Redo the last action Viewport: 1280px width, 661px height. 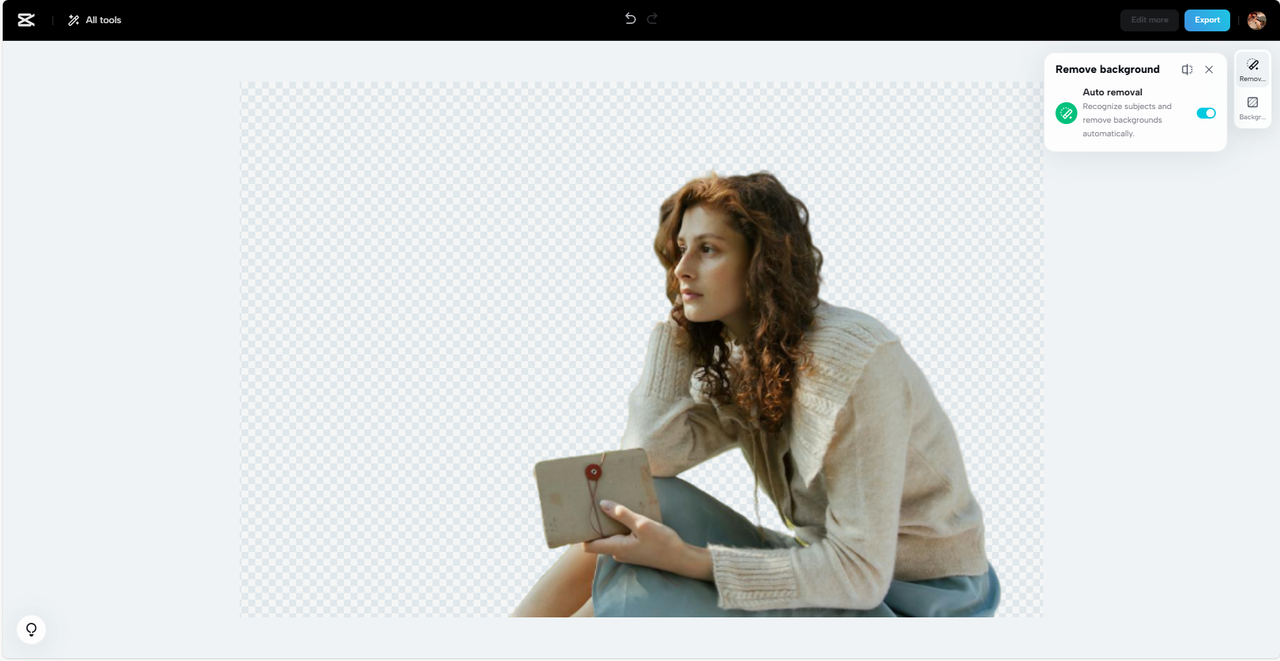652,19
